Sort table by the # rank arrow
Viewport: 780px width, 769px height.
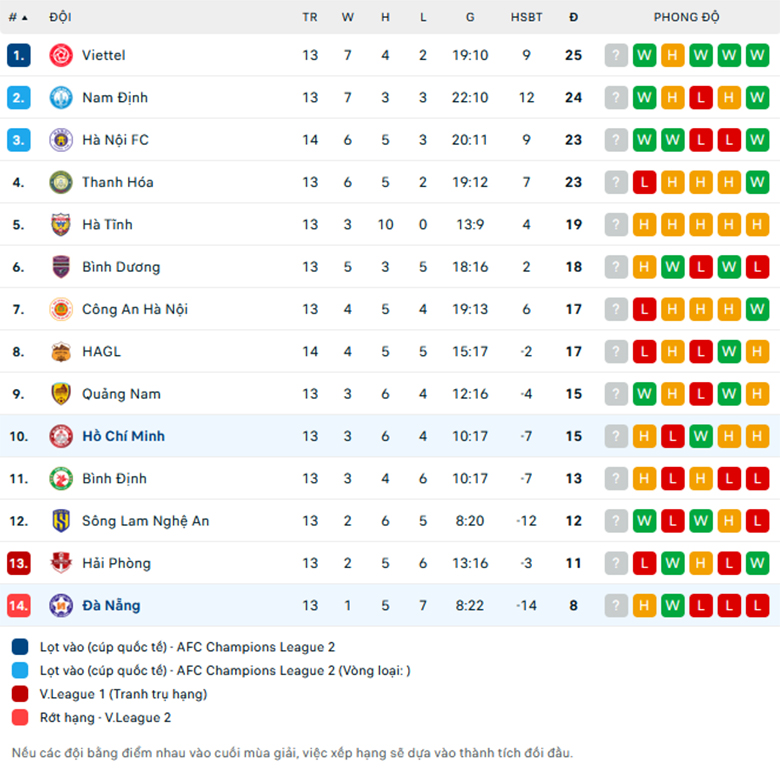pos(18,17)
